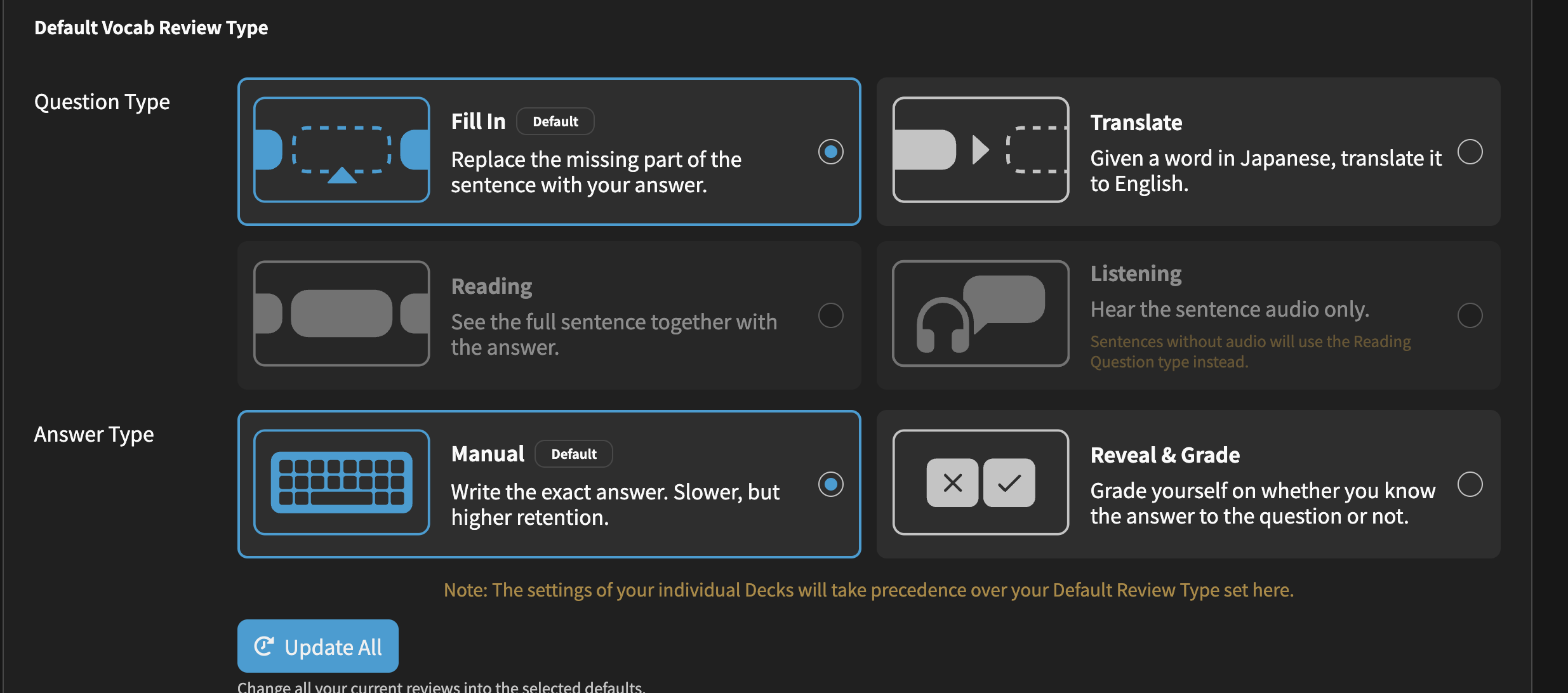Image resolution: width=1568 pixels, height=693 pixels.
Task: Select the Fill In radio button
Action: click(x=830, y=152)
